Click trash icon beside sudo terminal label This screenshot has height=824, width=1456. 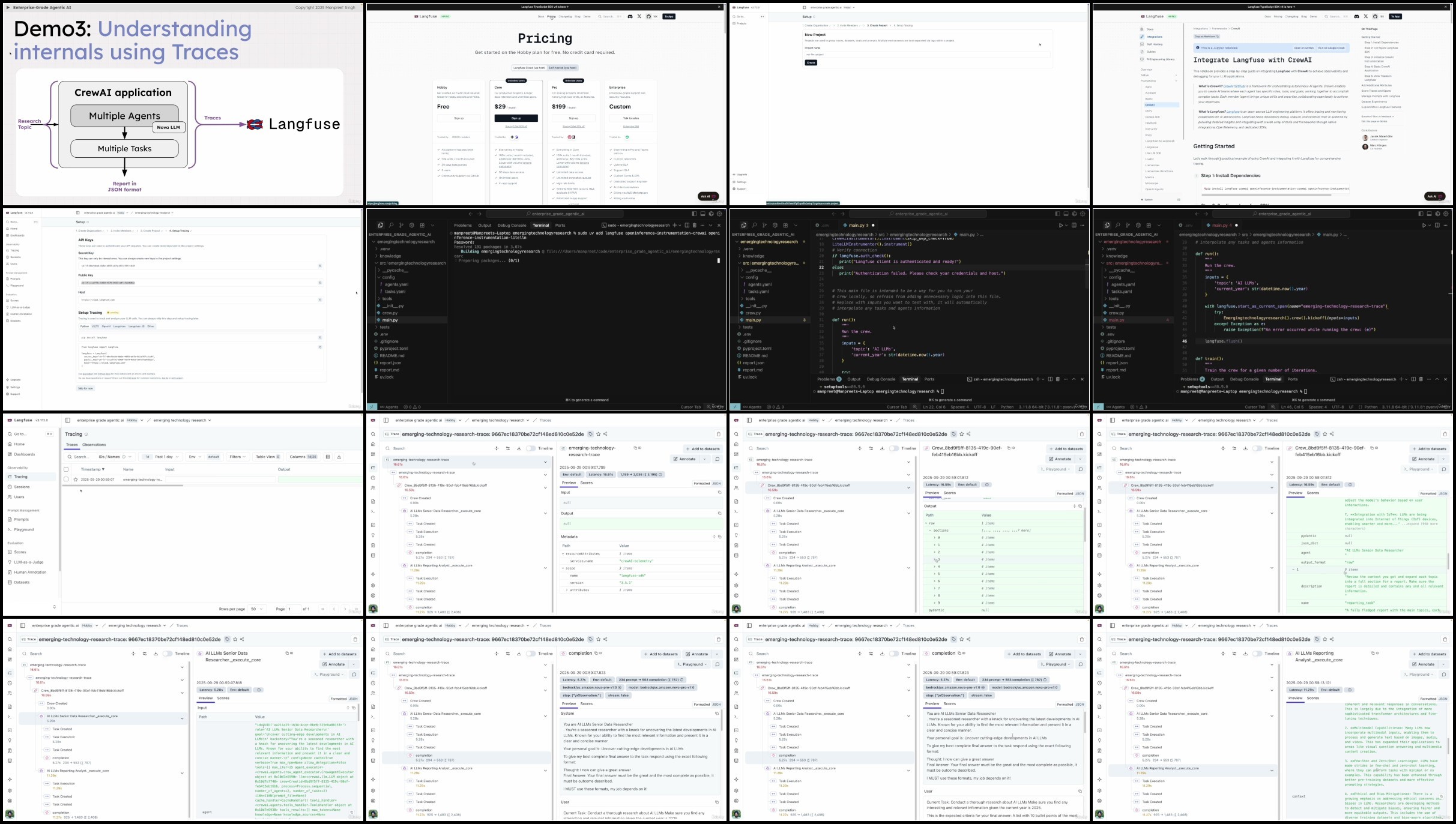(695, 226)
